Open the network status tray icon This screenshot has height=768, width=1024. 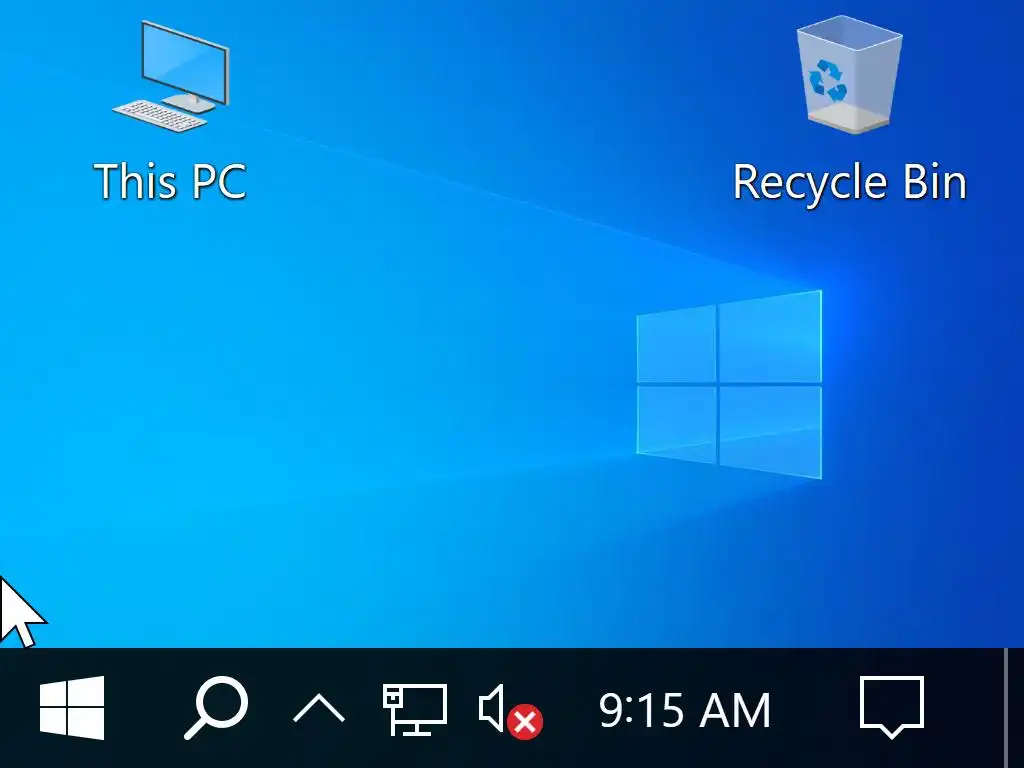[x=415, y=709]
